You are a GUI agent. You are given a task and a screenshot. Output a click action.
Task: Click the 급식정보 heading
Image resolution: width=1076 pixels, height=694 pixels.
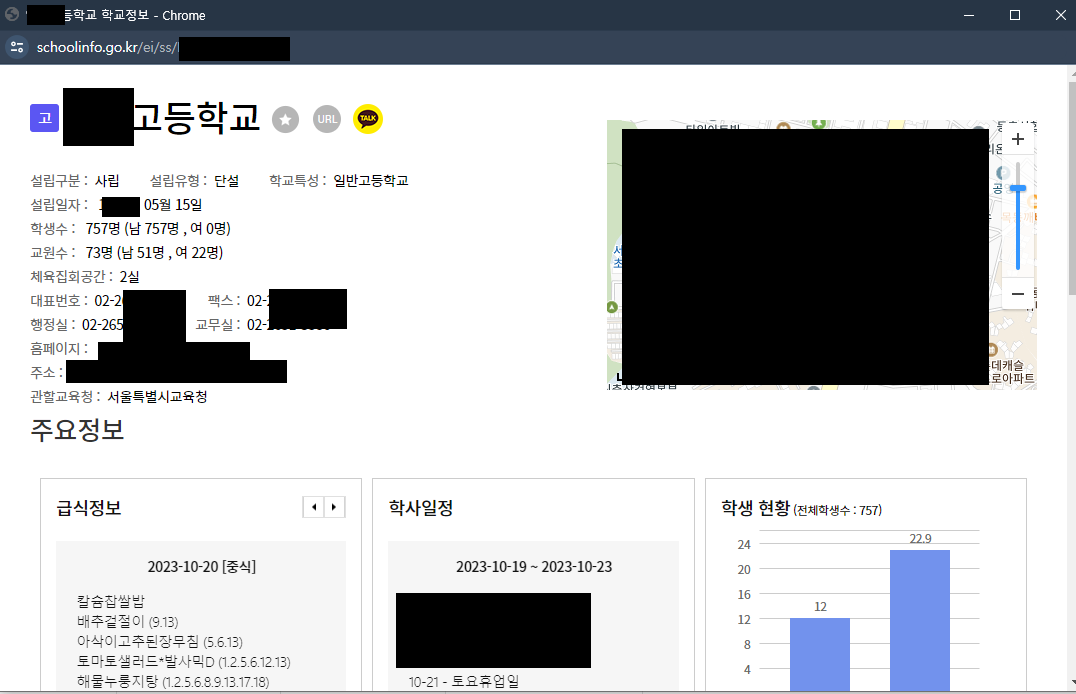pos(89,508)
